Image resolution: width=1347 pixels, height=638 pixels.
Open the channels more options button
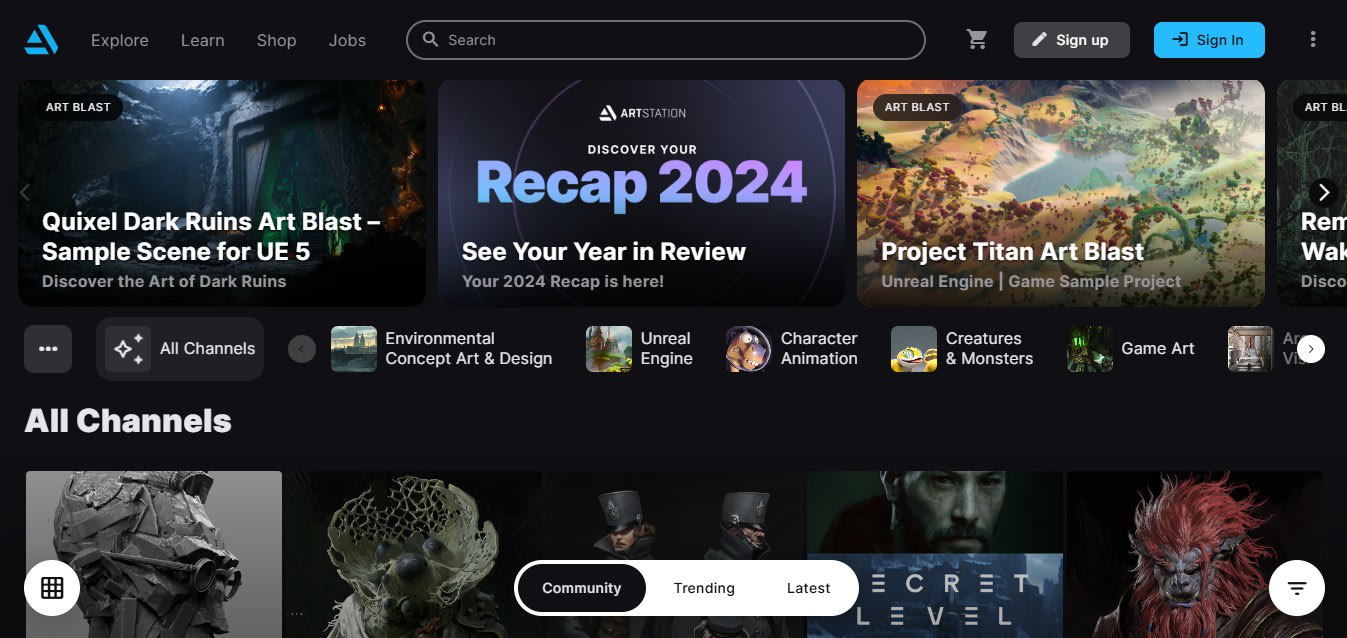tap(48, 349)
